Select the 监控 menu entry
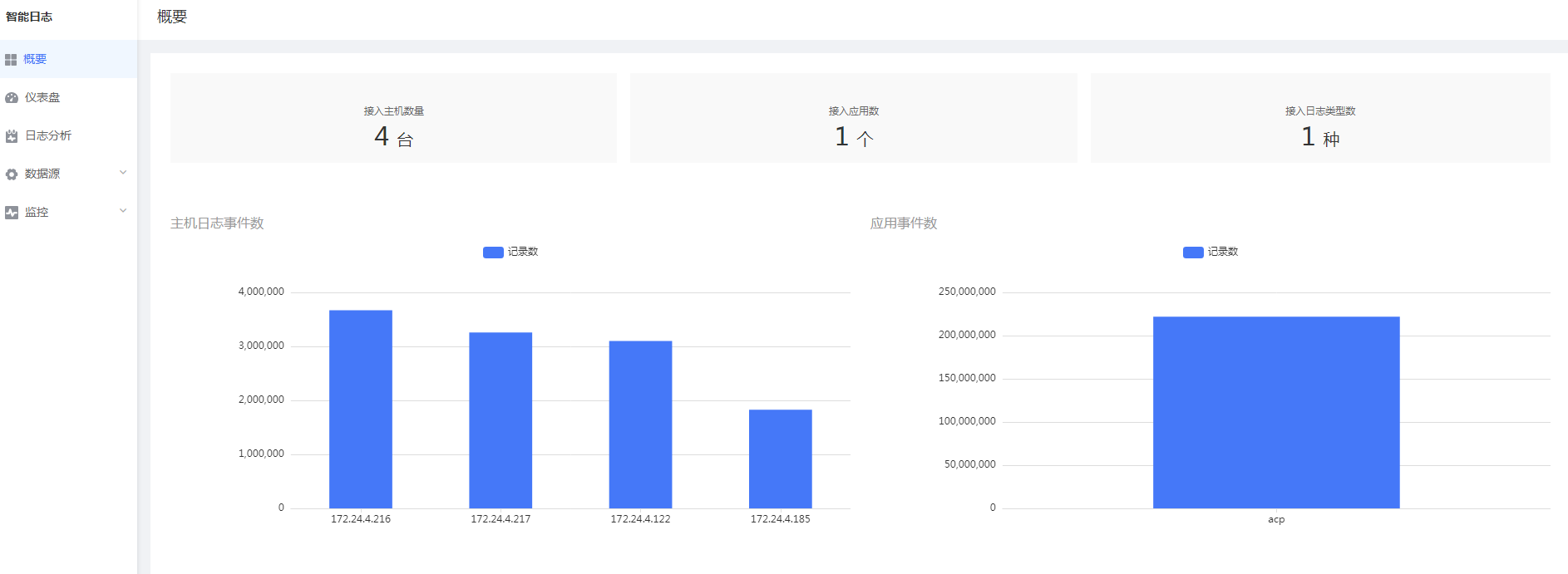This screenshot has width=1568, height=574. [x=68, y=212]
